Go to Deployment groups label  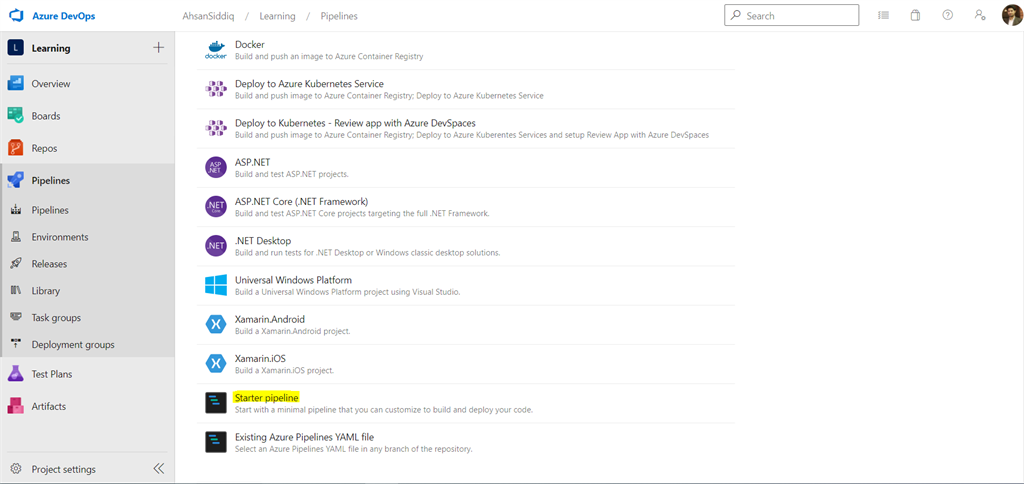[x=73, y=344]
